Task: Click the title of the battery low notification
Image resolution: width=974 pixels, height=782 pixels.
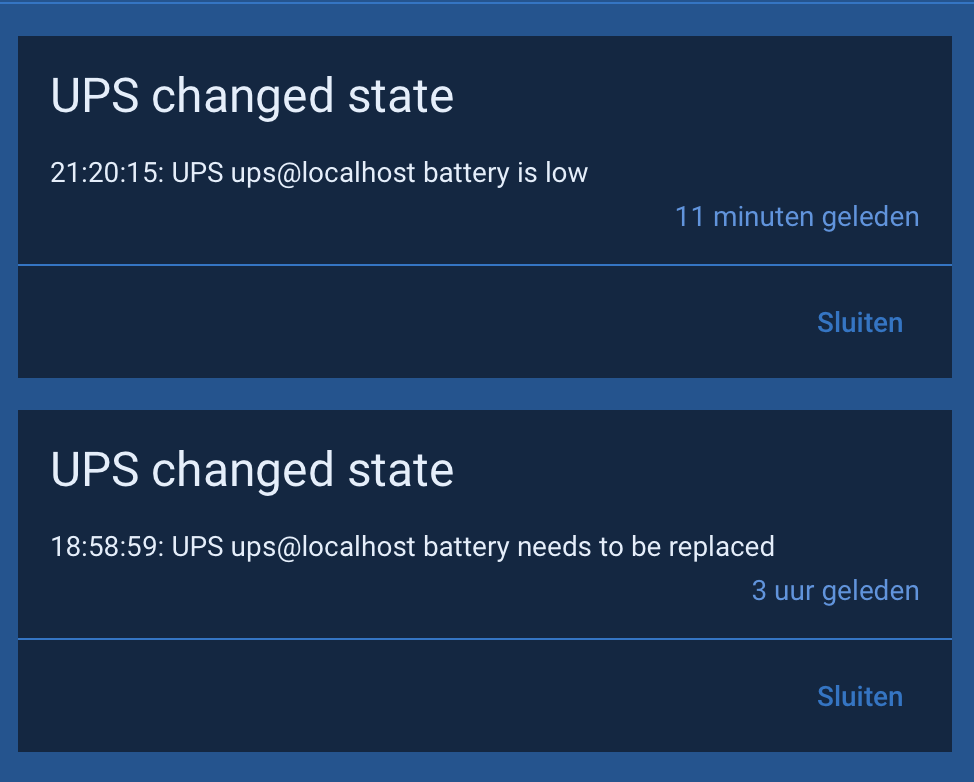Action: pos(252,96)
